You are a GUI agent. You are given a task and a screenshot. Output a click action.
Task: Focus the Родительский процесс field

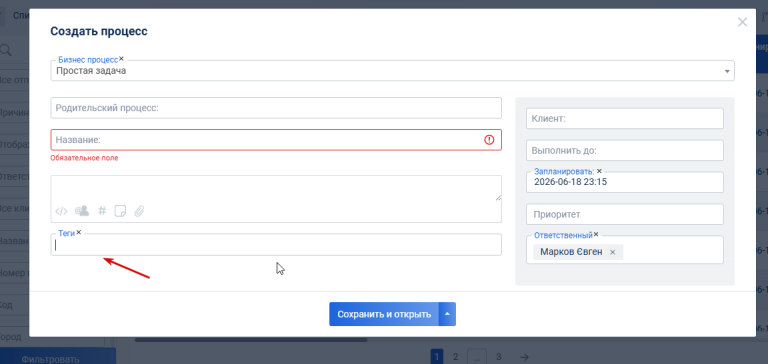point(276,108)
